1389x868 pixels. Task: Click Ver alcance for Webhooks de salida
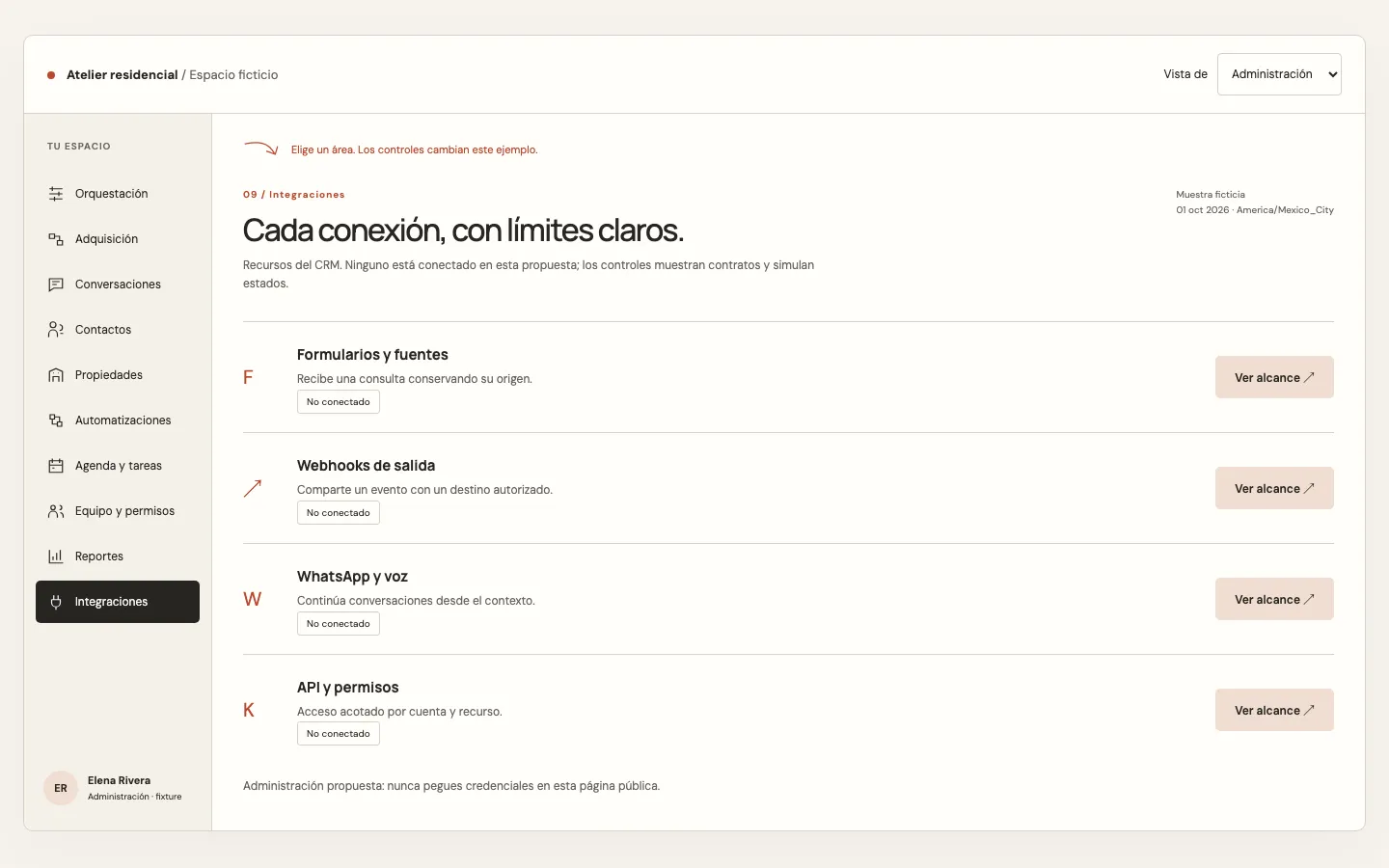(x=1274, y=488)
